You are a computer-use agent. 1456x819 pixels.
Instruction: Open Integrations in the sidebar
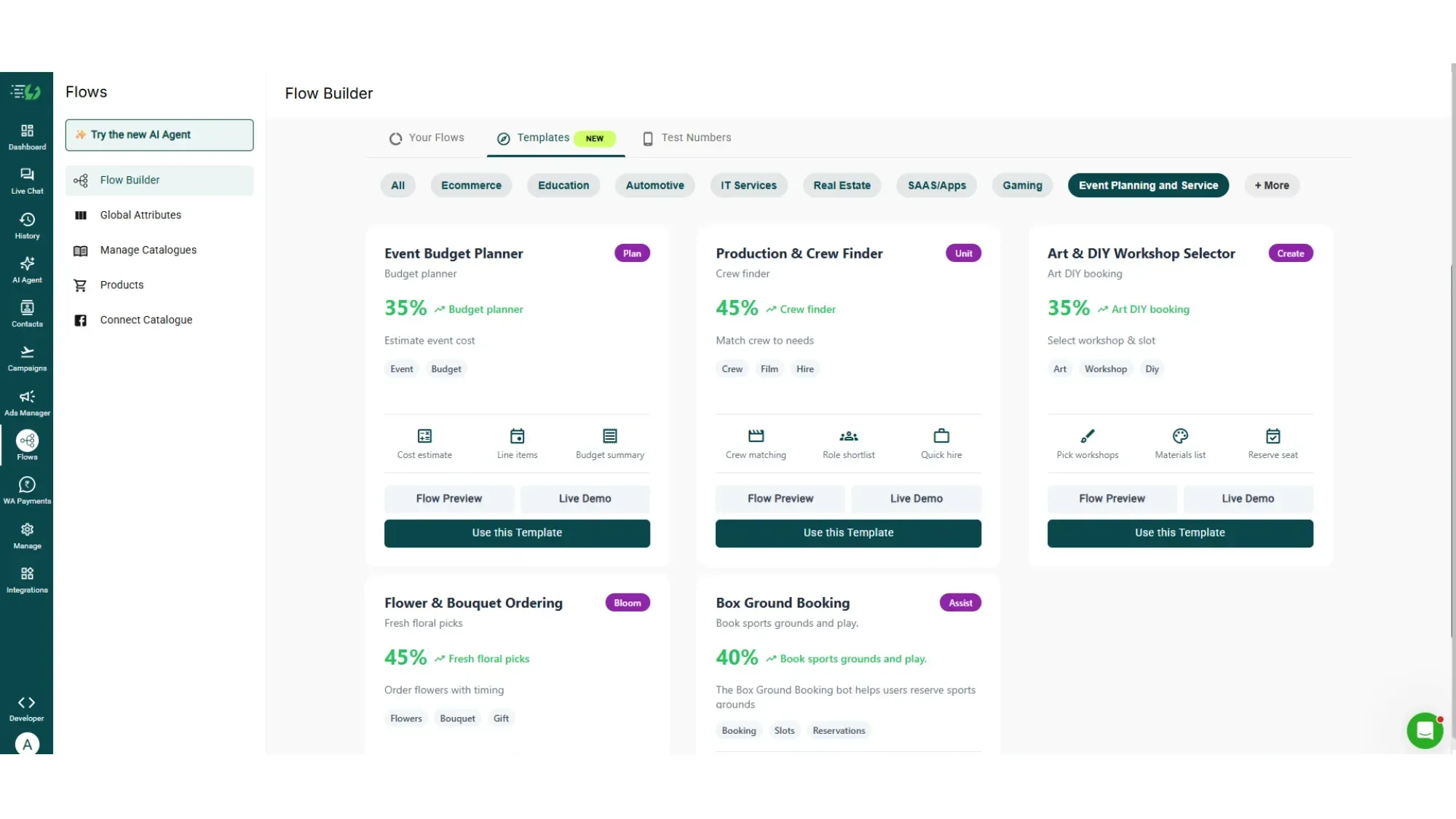27,580
